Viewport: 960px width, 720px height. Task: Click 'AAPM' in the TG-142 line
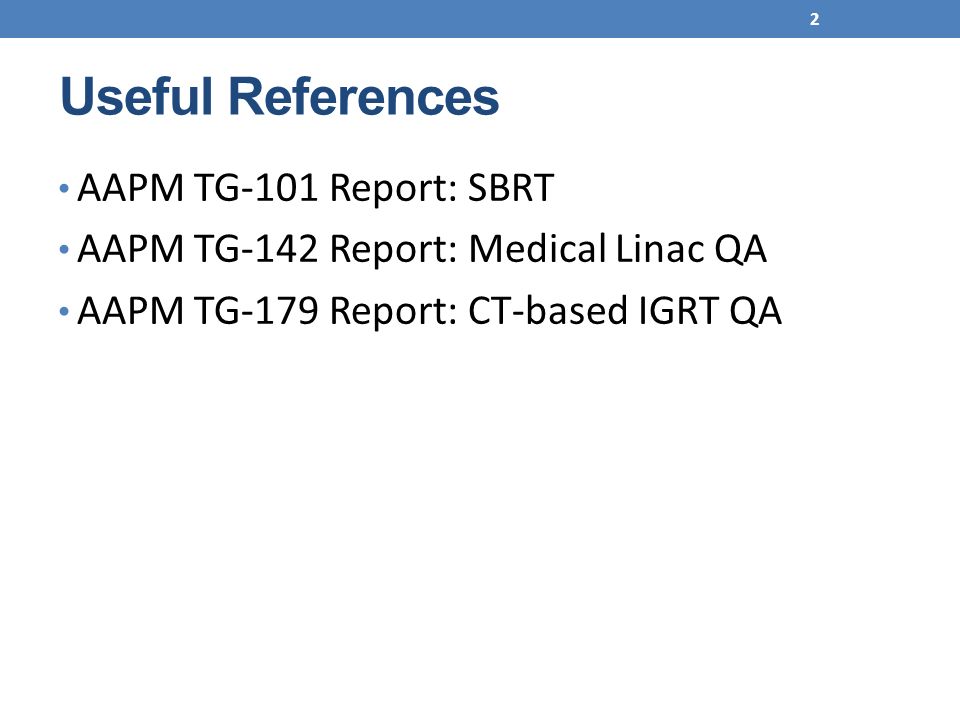(130, 249)
